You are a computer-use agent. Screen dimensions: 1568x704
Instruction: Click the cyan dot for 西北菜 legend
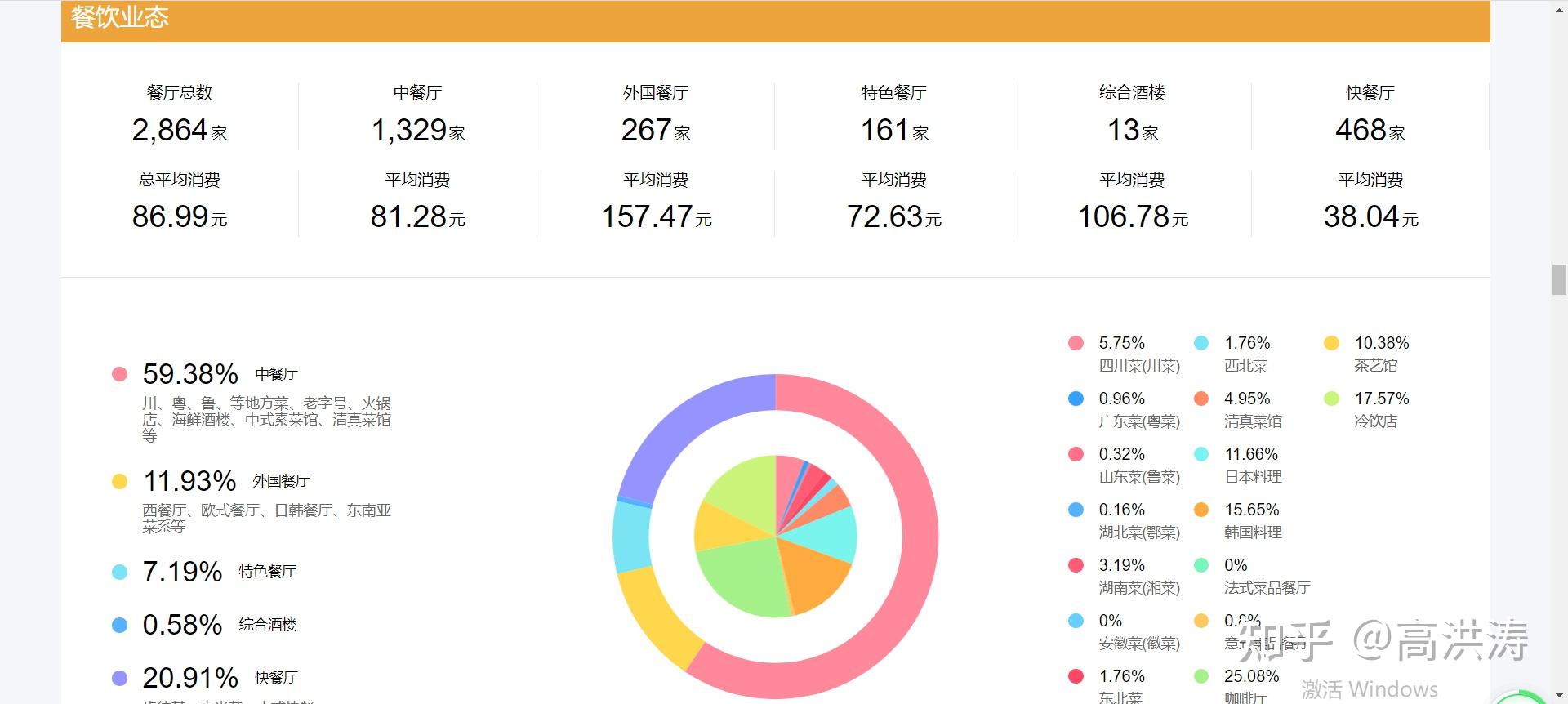(1201, 343)
